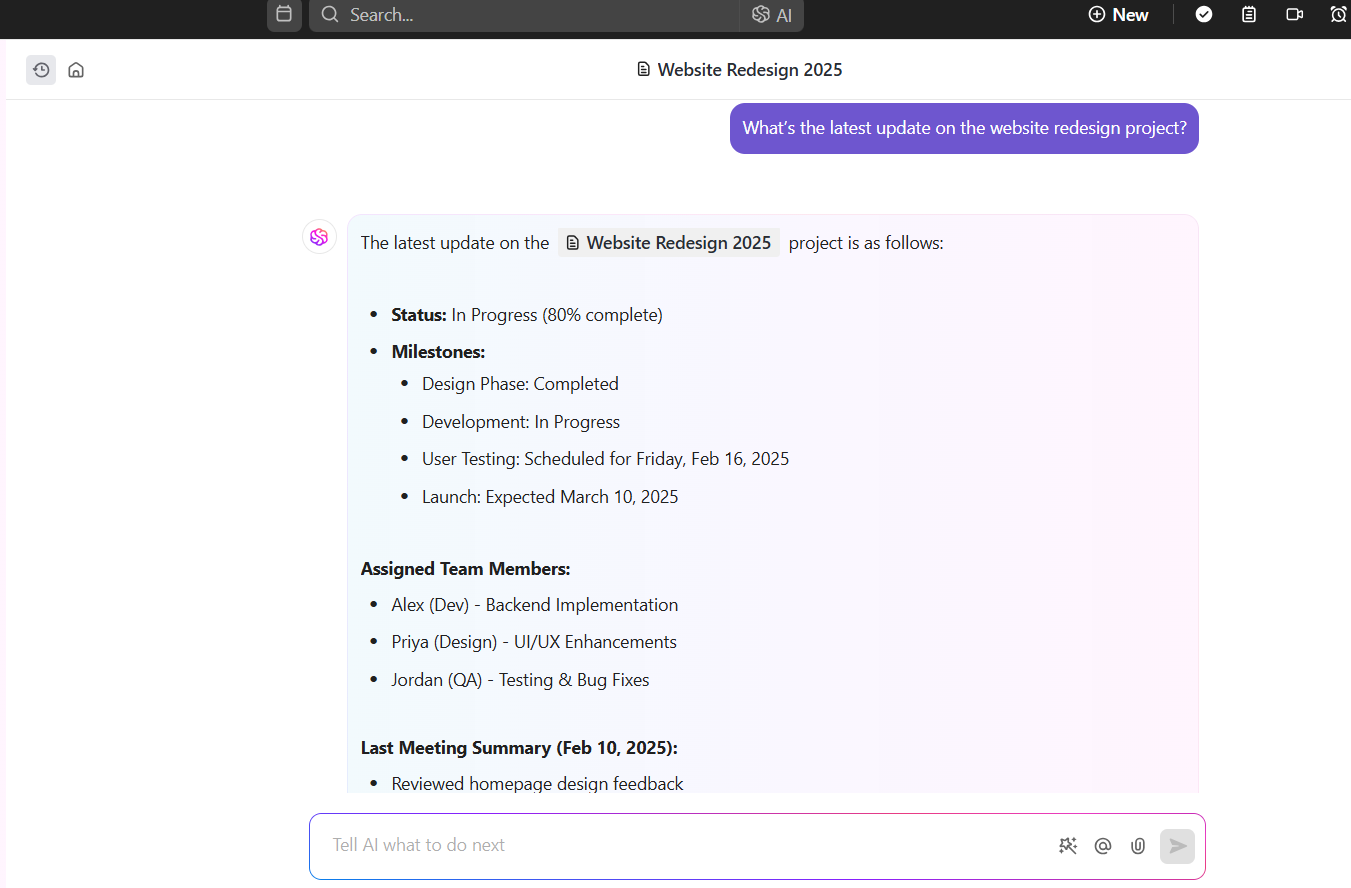Click the AI assistant avatar next to the response
The image size is (1351, 888).
point(319,236)
